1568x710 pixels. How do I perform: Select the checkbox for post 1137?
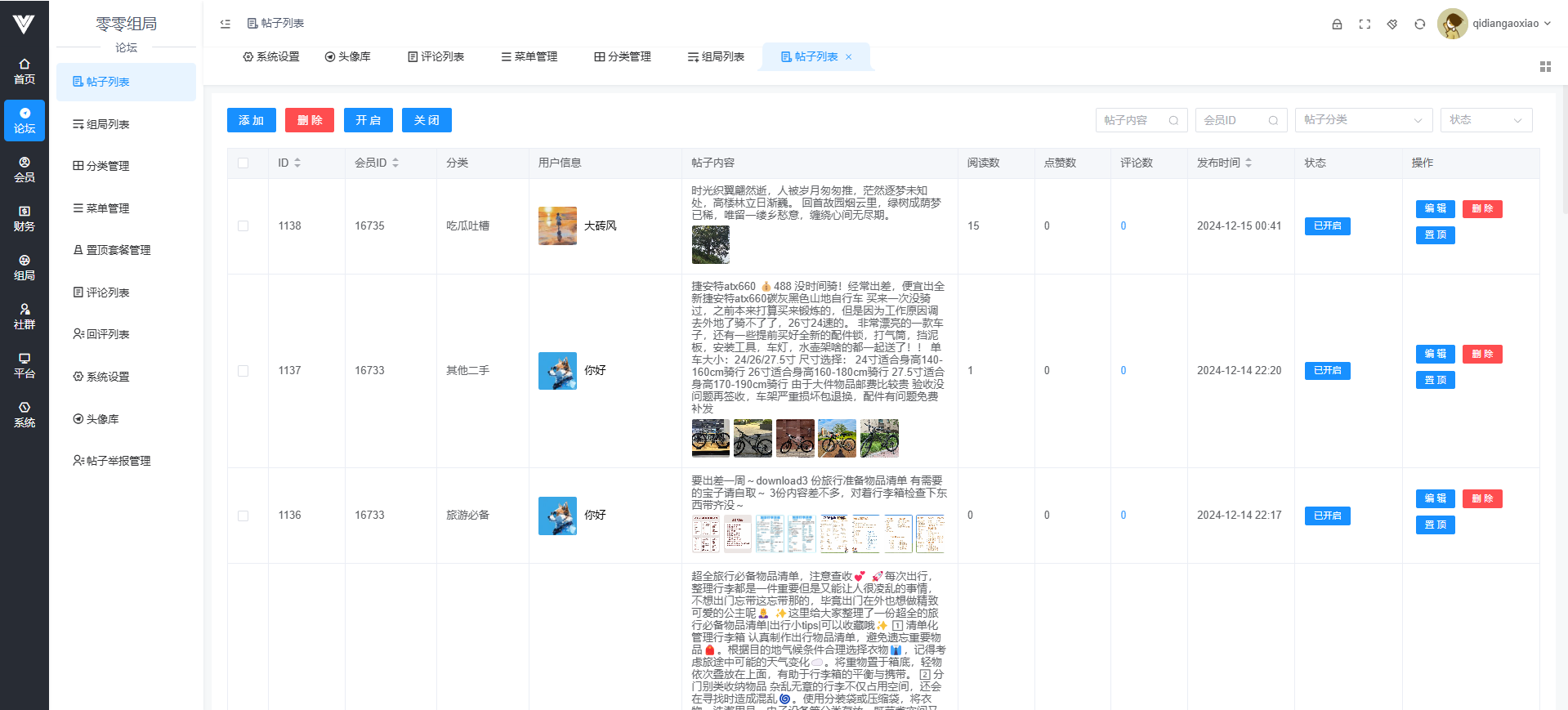point(243,371)
